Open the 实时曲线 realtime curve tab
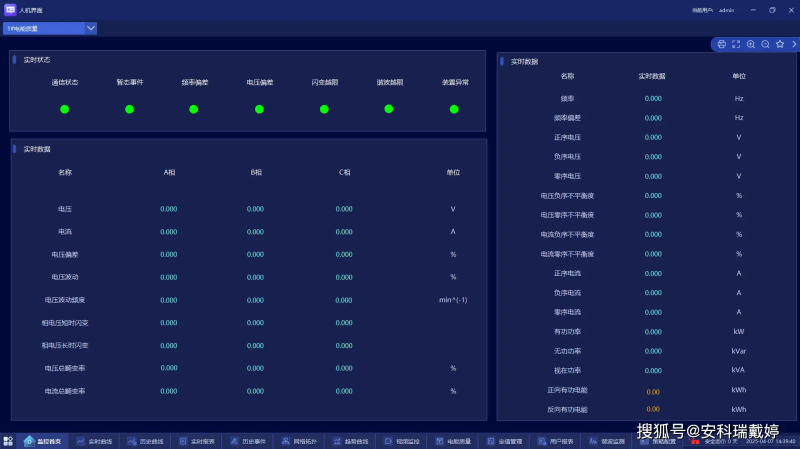800x449 pixels. tap(94, 441)
